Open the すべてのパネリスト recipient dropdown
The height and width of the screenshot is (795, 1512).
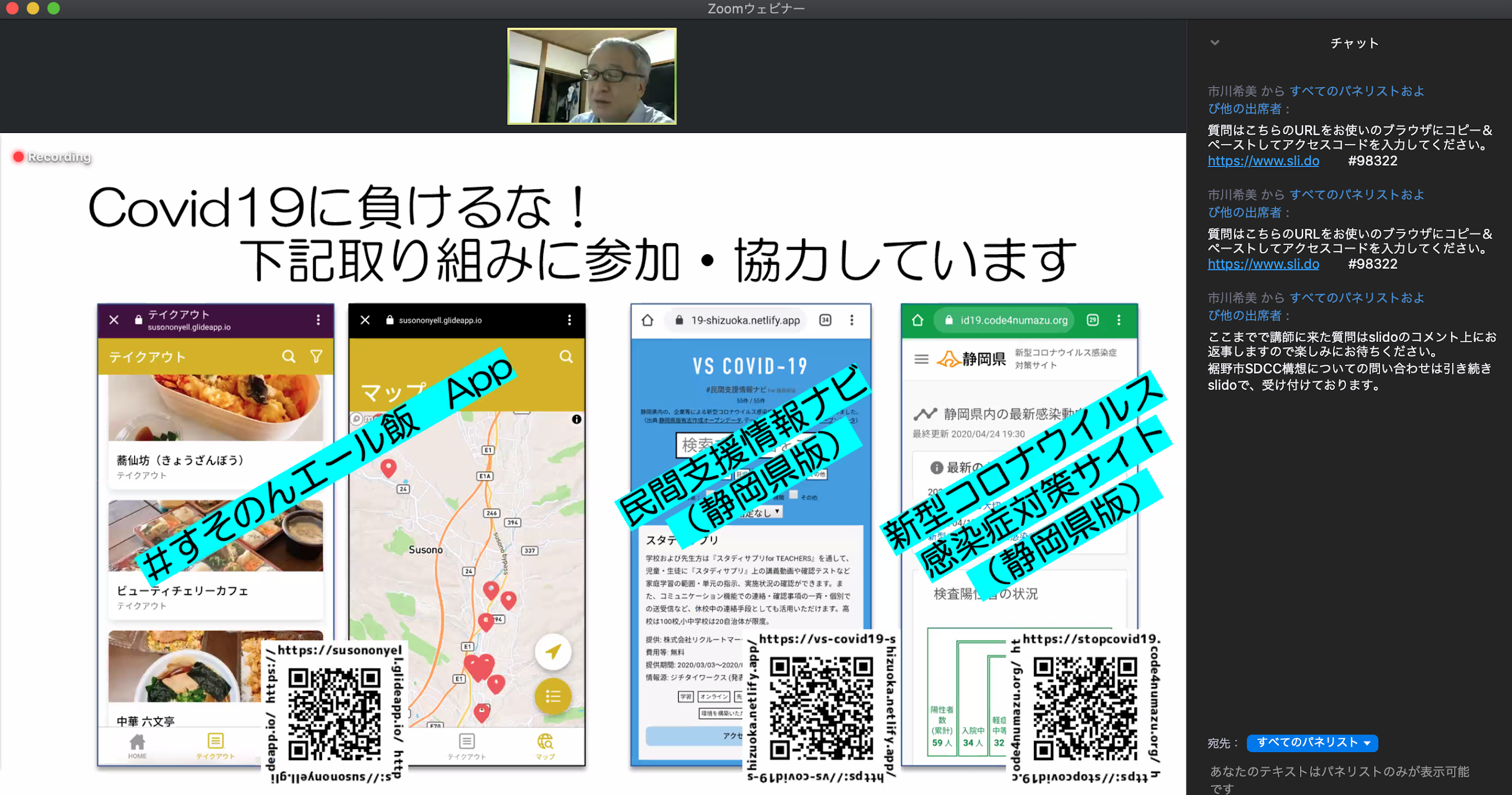1312,743
